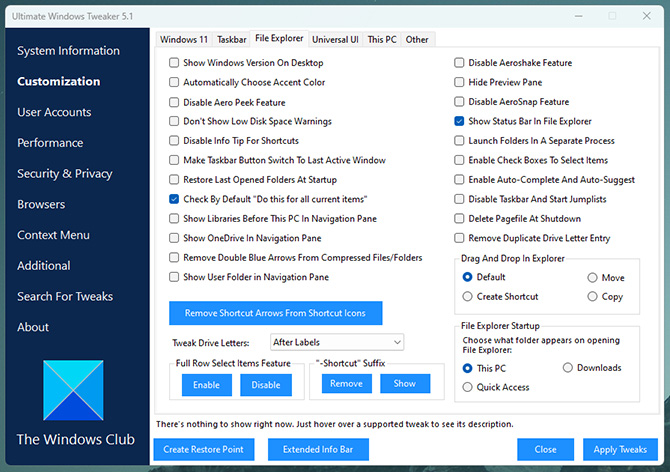Check Show OneDrive In Navigation Pane
This screenshot has height=472, width=670.
174,238
